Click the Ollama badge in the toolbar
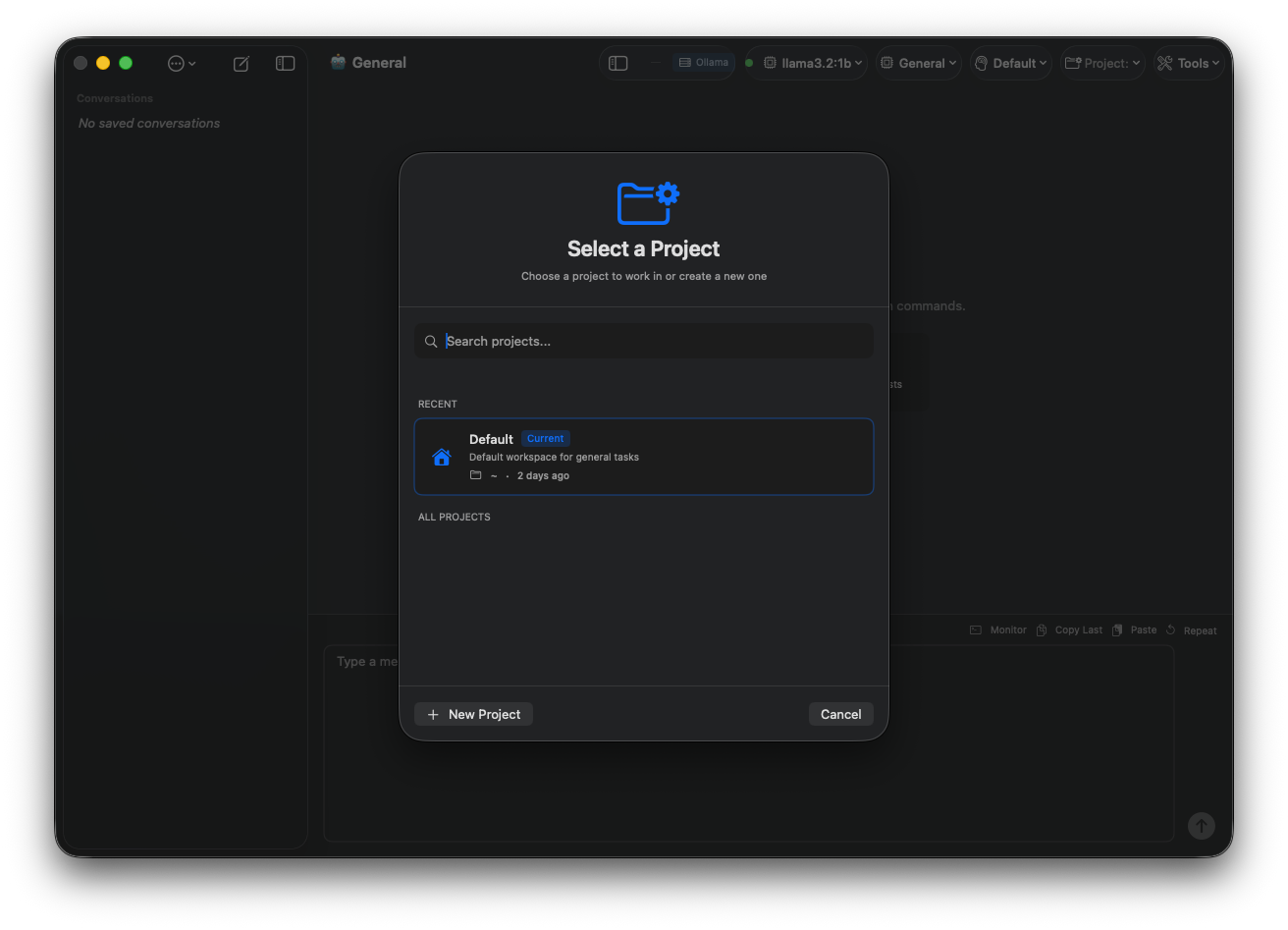Image resolution: width=1288 pixels, height=930 pixels. (703, 62)
